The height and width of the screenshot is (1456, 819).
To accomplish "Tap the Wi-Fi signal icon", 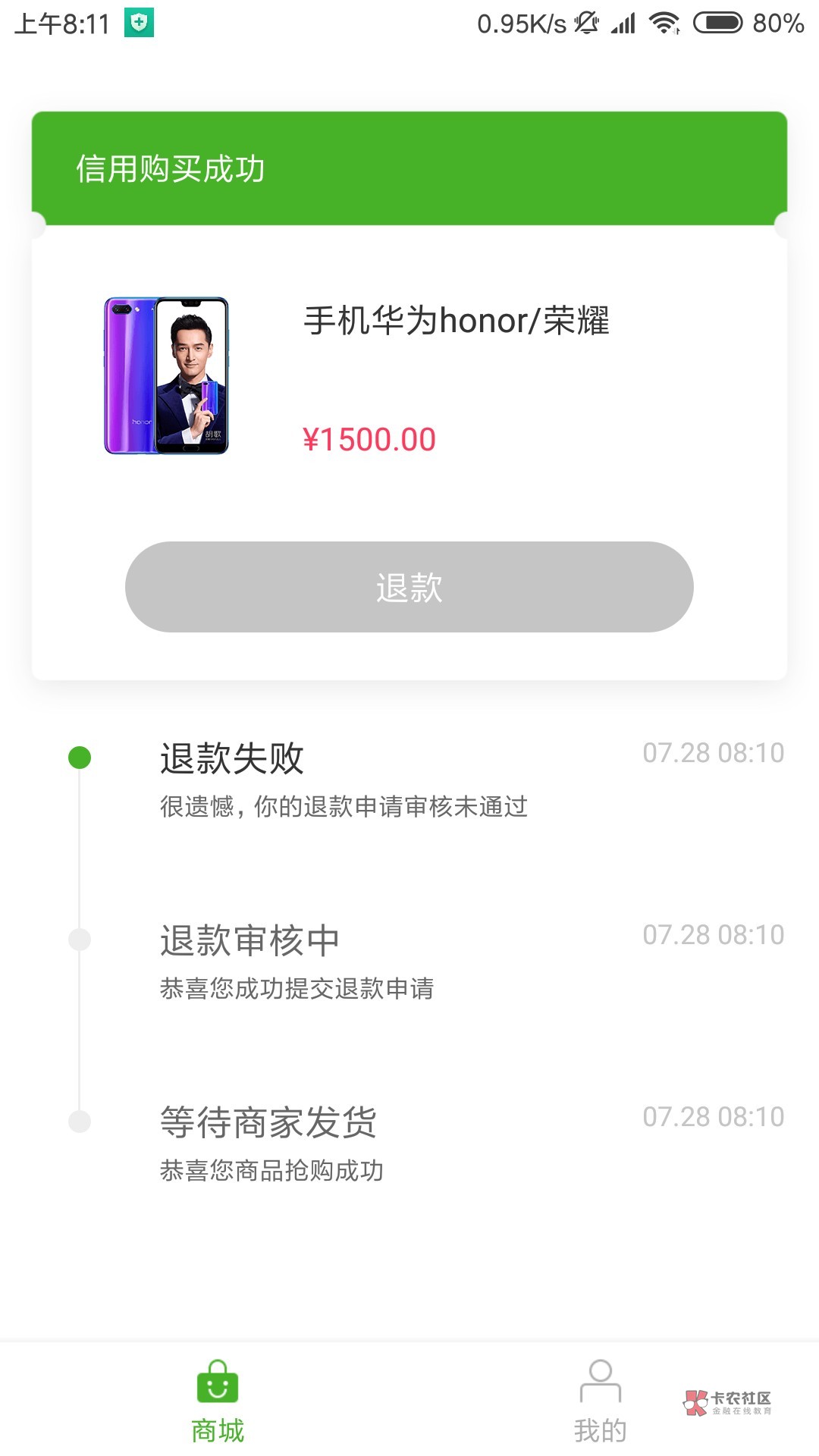I will (x=664, y=24).
